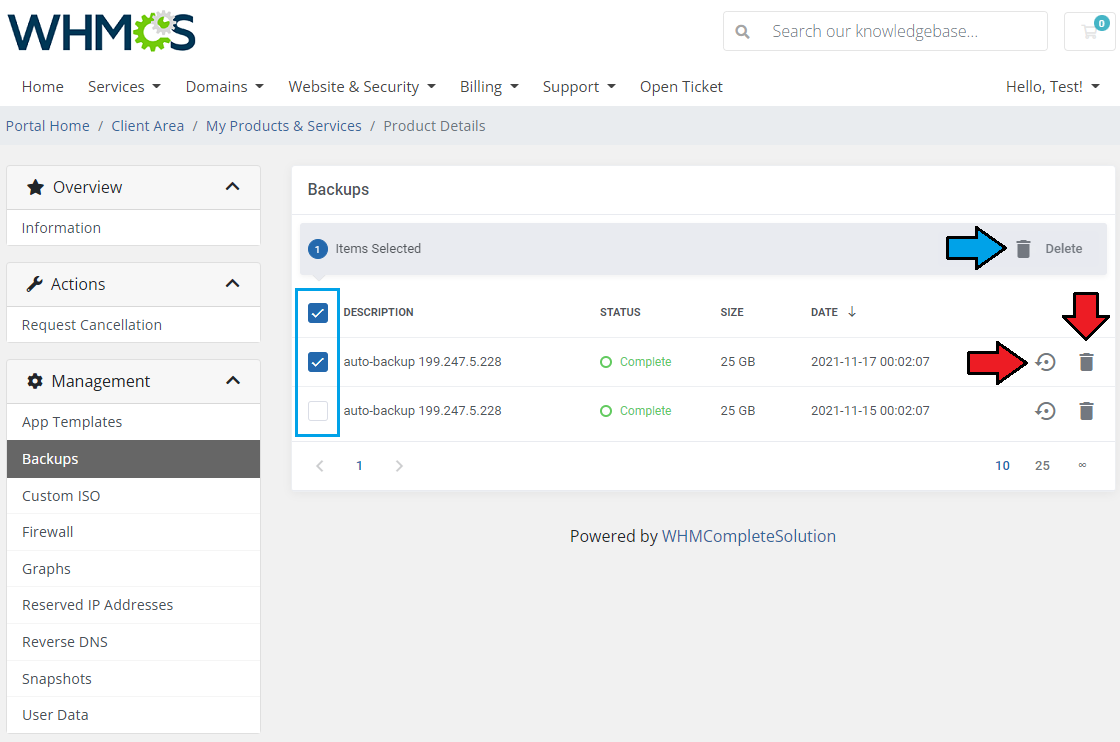Open the Services dropdown menu
Viewport: 1120px width, 742px height.
[x=124, y=86]
